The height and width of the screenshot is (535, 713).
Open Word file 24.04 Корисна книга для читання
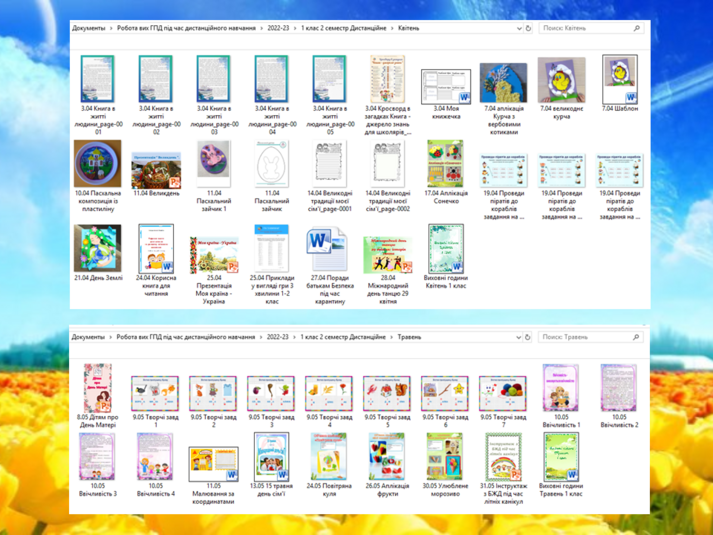tap(156, 260)
